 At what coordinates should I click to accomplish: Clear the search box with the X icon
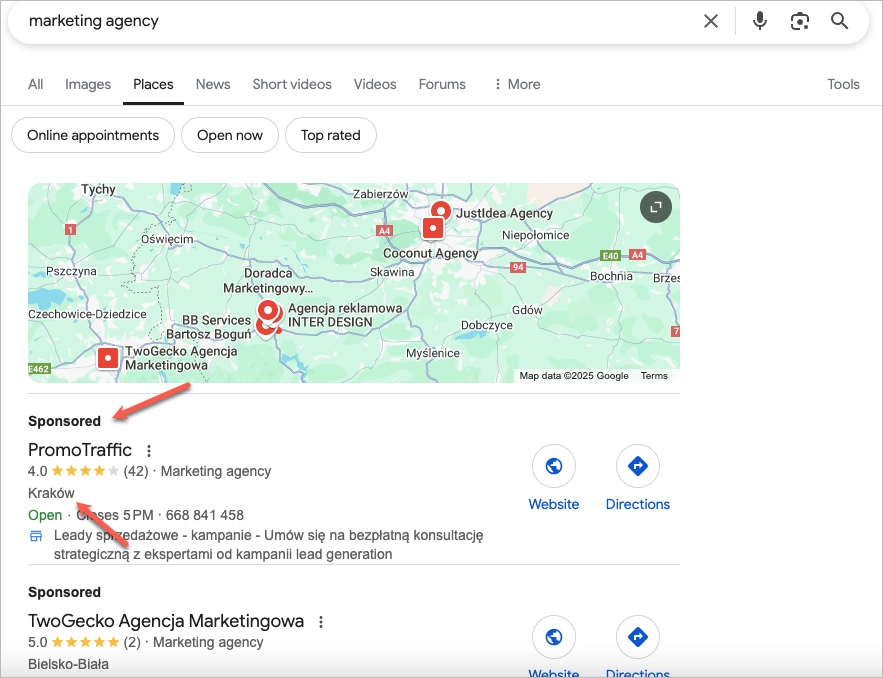pos(711,21)
